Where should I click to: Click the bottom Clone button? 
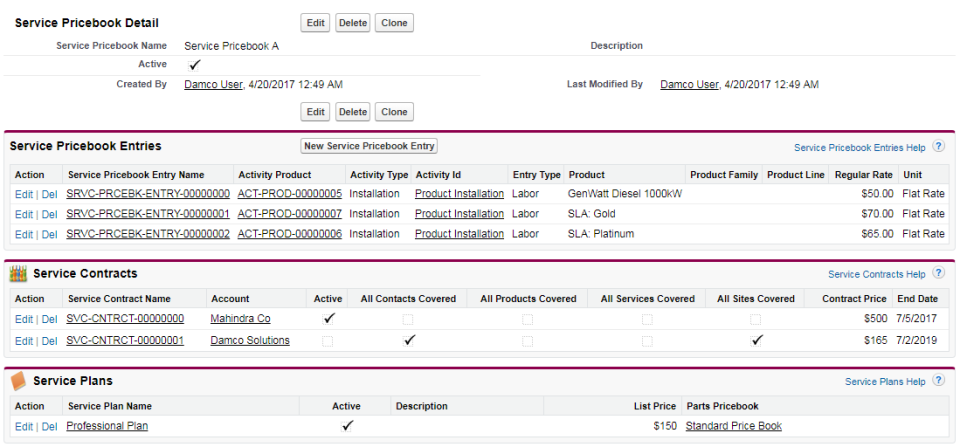click(x=394, y=112)
